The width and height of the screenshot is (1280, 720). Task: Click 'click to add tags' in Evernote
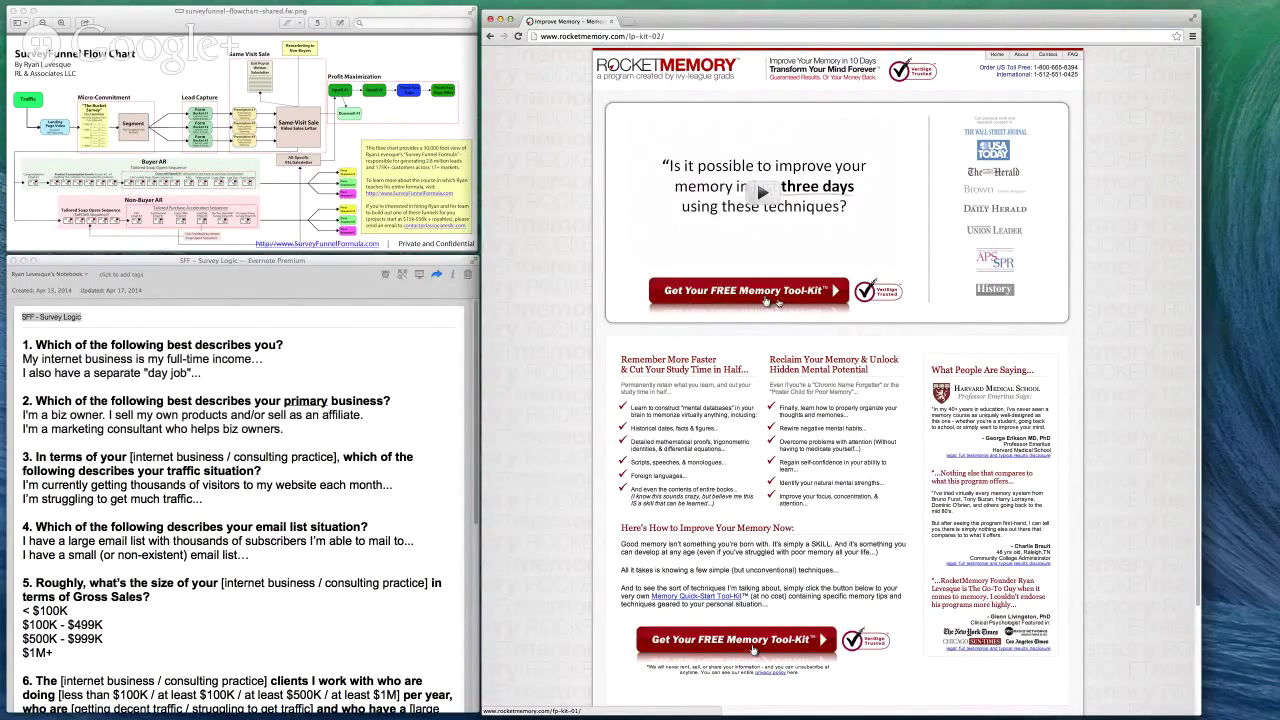[121, 274]
